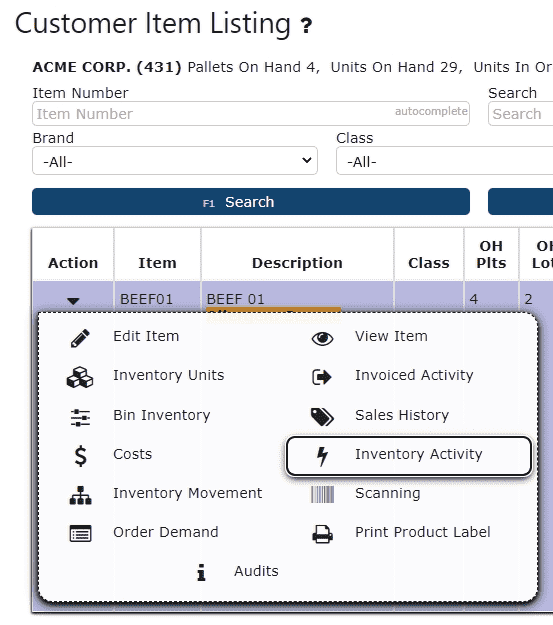Click the Bin Inventory sliders icon
The image size is (553, 625).
pyautogui.click(x=80, y=418)
